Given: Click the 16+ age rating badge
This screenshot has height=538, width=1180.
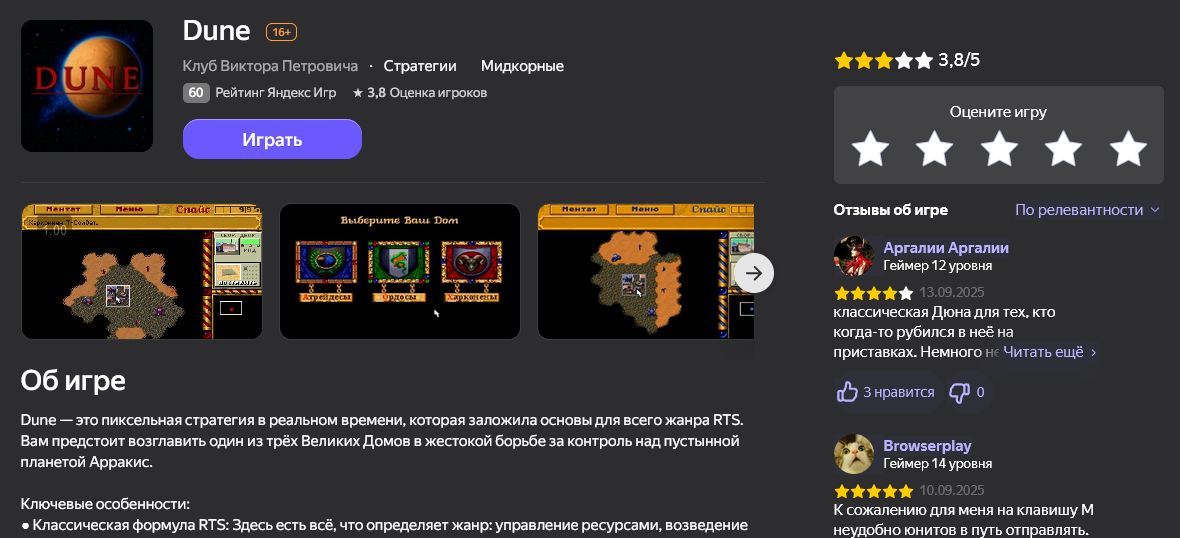Looking at the screenshot, I should tap(281, 32).
